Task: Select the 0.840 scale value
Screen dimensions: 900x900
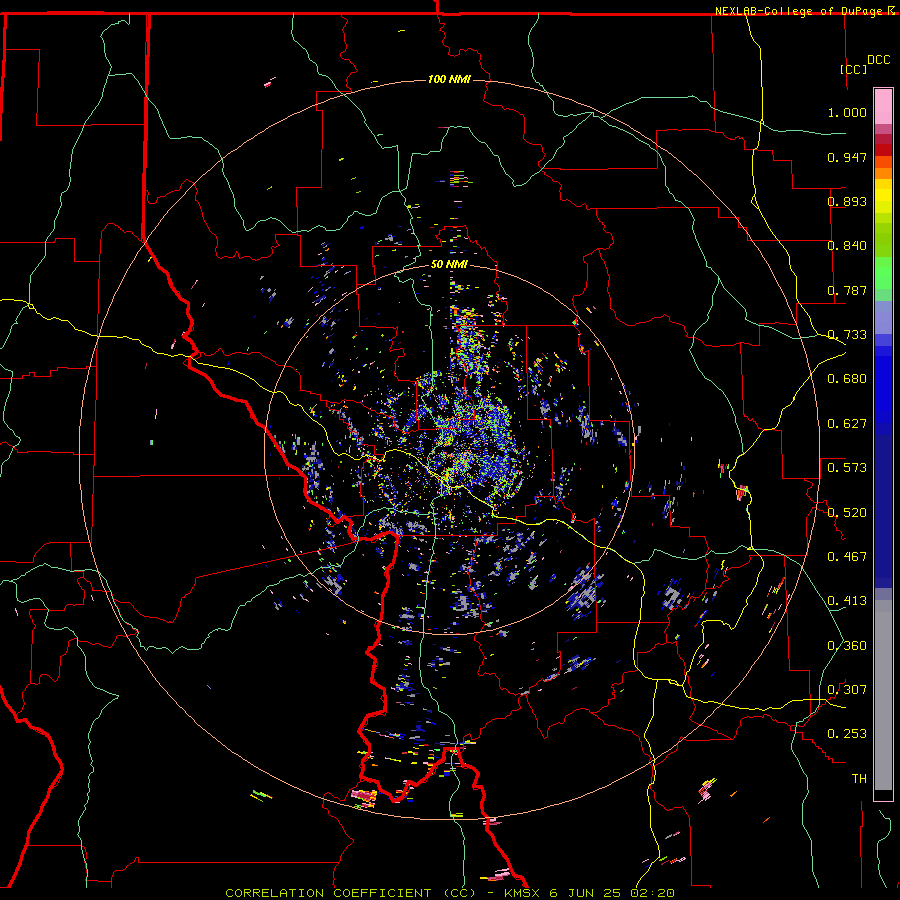Action: pyautogui.click(x=847, y=246)
